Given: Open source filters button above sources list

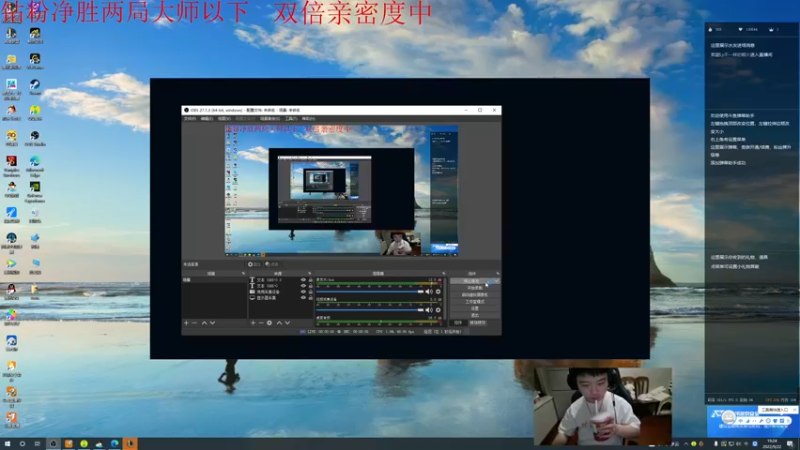Looking at the screenshot, I should tap(273, 264).
